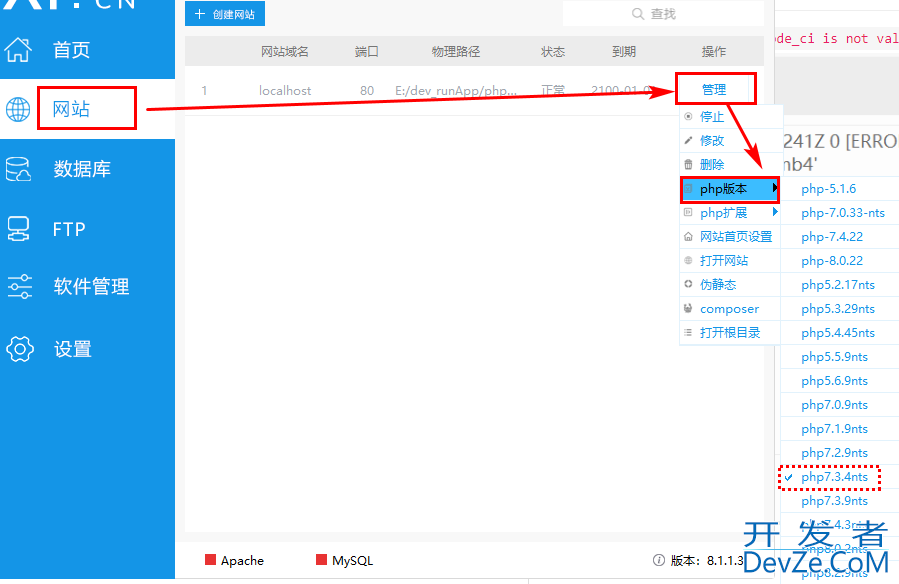Click the sliders icon for 软件管理
899x584 pixels.
point(19,286)
